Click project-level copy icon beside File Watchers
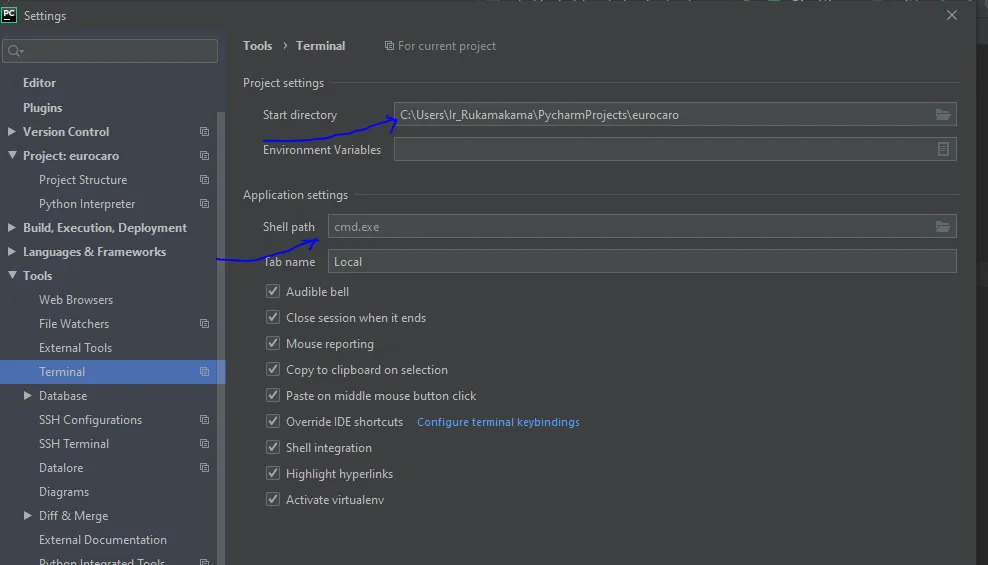The image size is (988, 565). coord(204,324)
